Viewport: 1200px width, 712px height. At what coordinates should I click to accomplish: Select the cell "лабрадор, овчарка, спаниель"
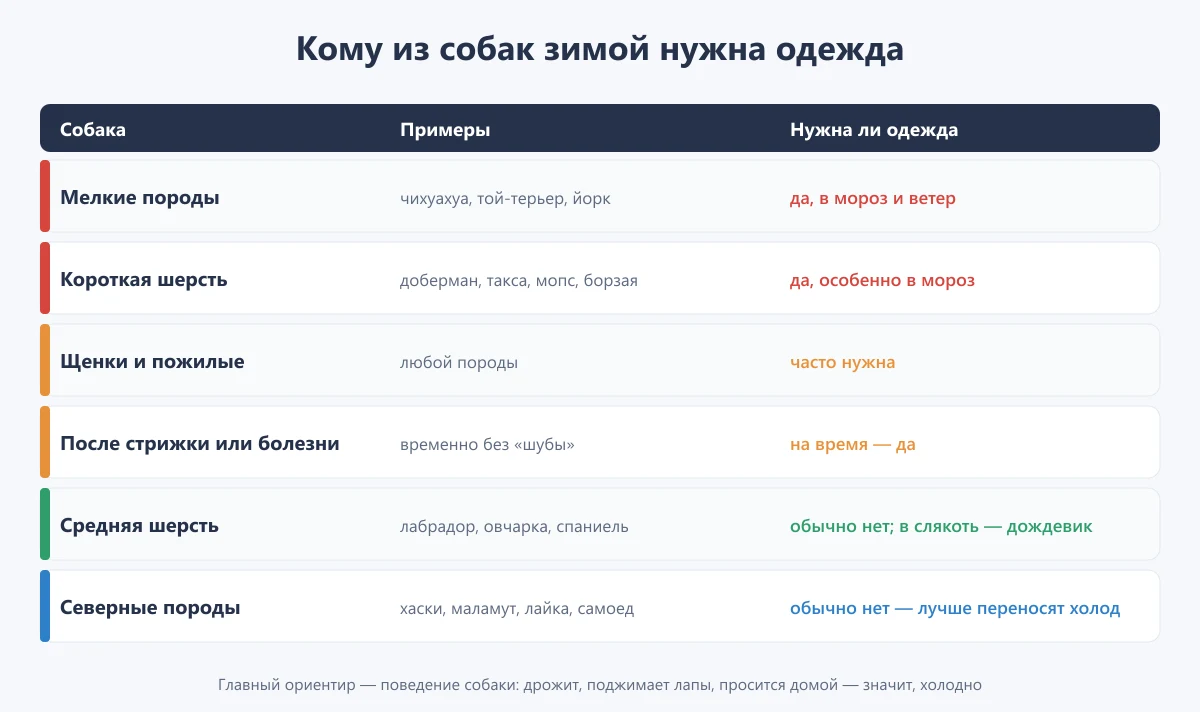[514, 526]
